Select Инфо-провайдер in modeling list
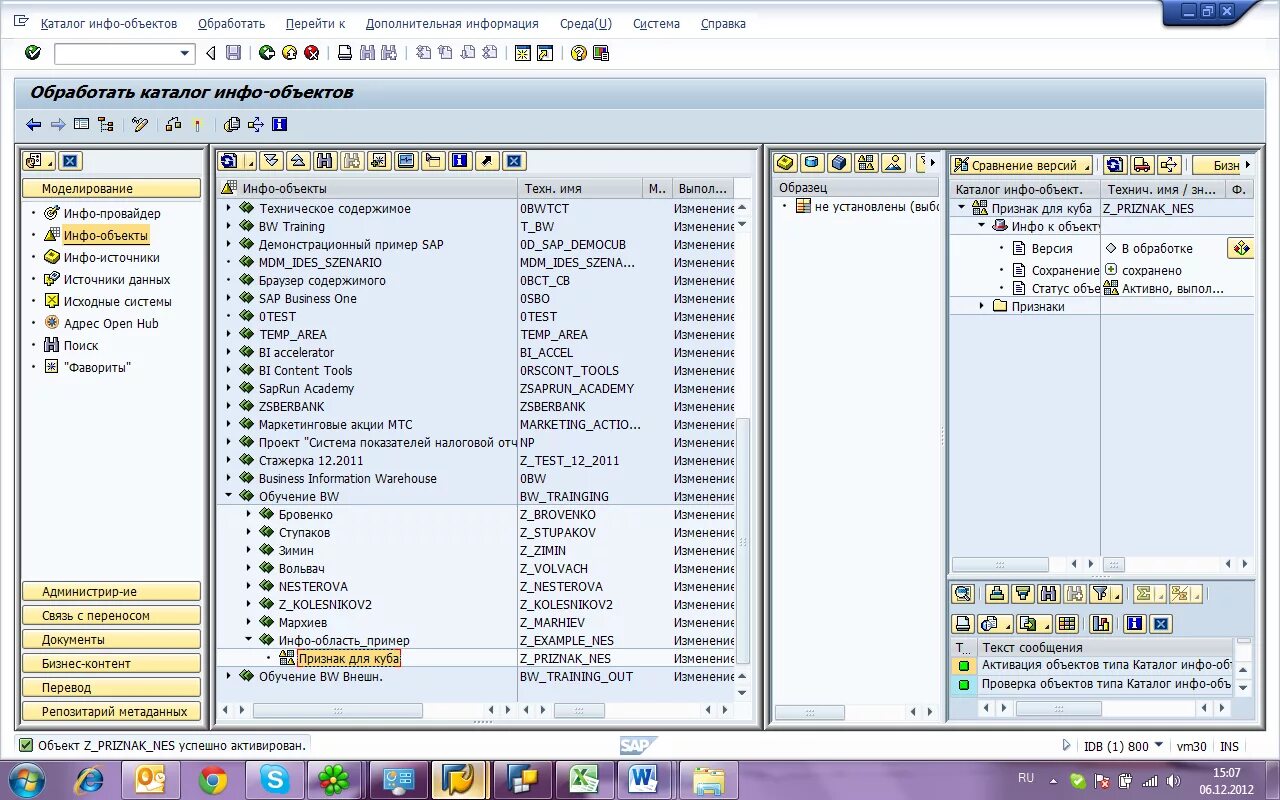This screenshot has height=800, width=1280. coord(112,213)
